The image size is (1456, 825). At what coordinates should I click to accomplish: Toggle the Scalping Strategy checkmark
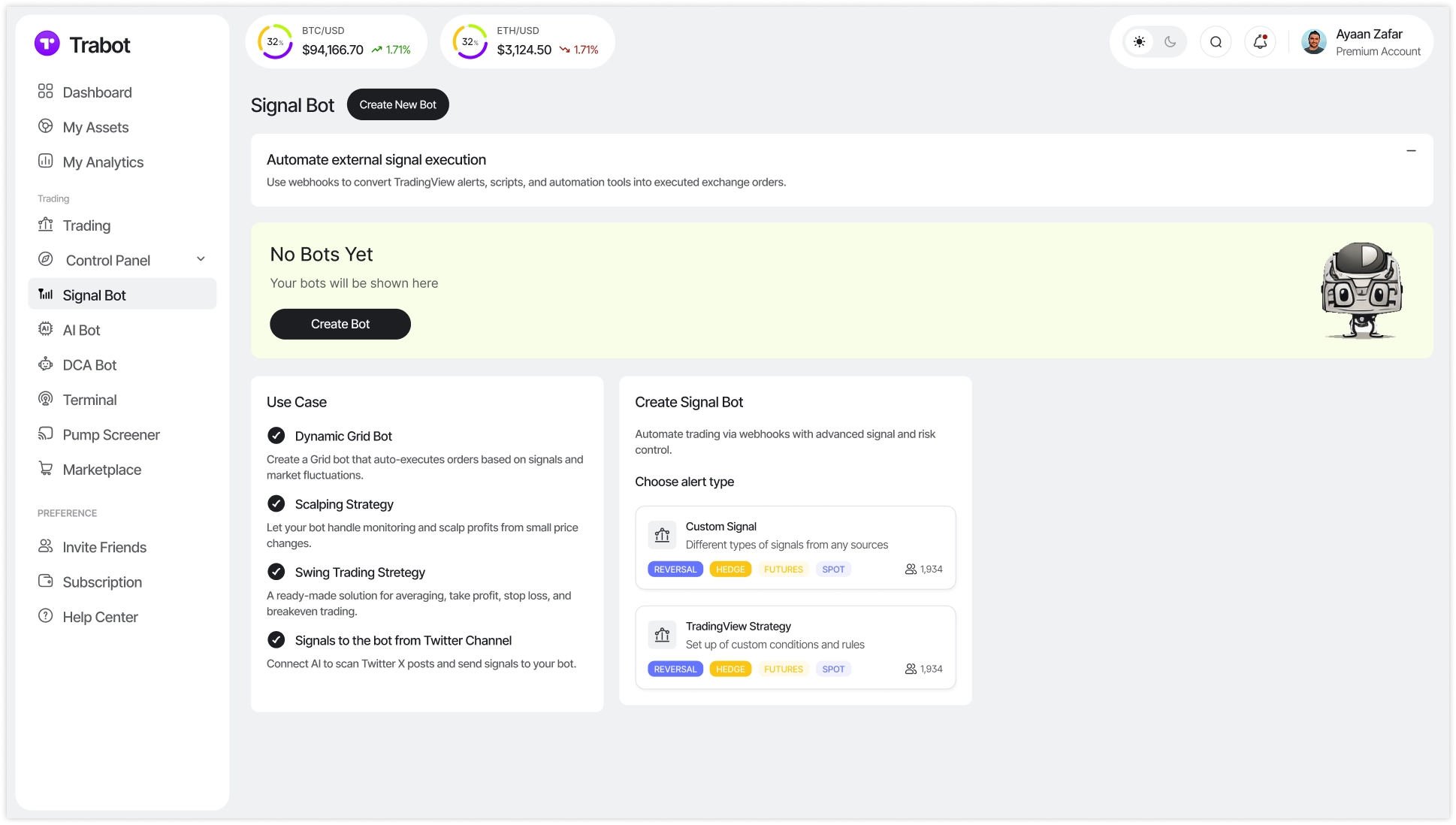tap(276, 503)
